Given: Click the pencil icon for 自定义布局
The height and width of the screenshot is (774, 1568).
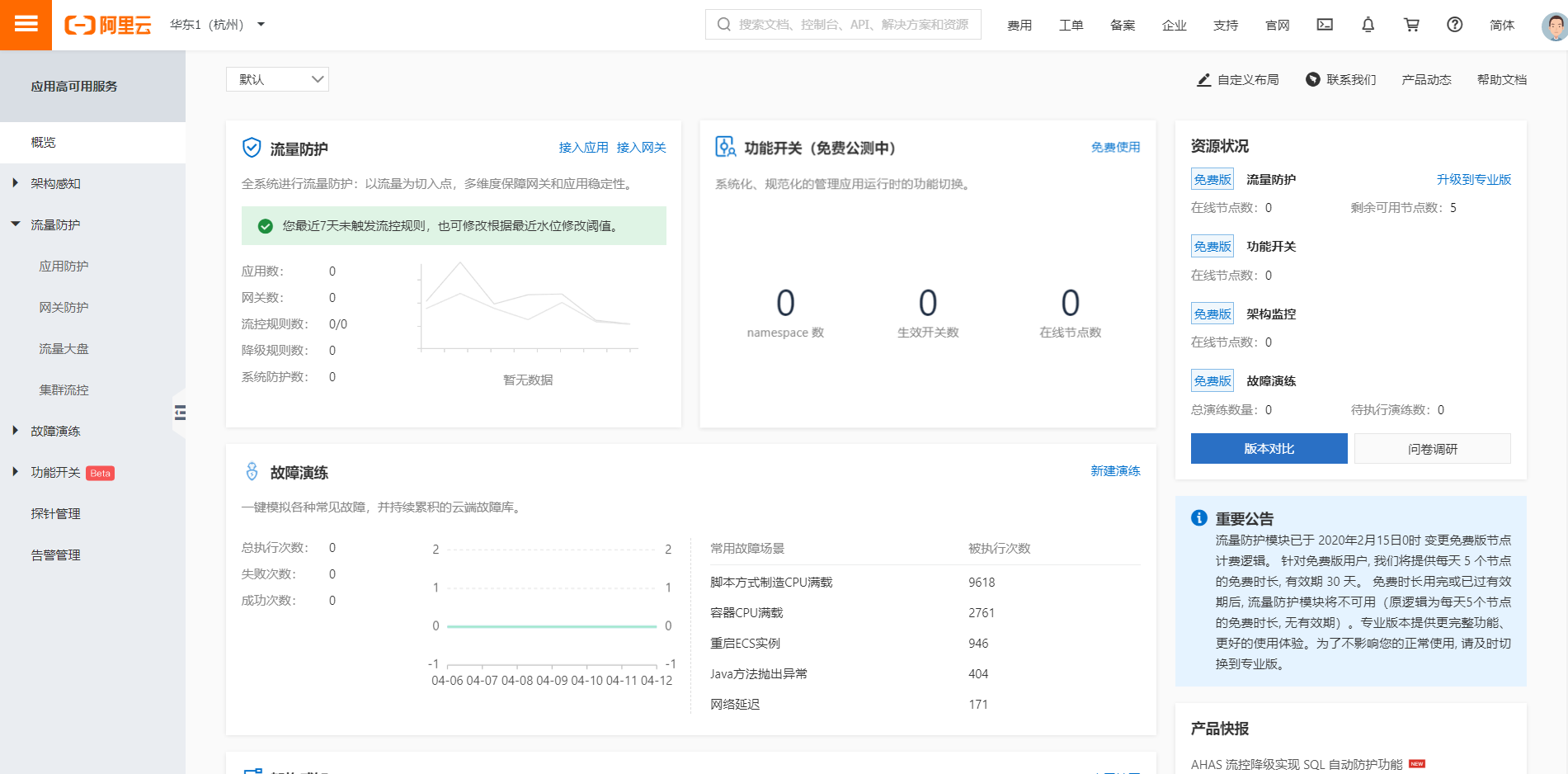Looking at the screenshot, I should click(1204, 80).
